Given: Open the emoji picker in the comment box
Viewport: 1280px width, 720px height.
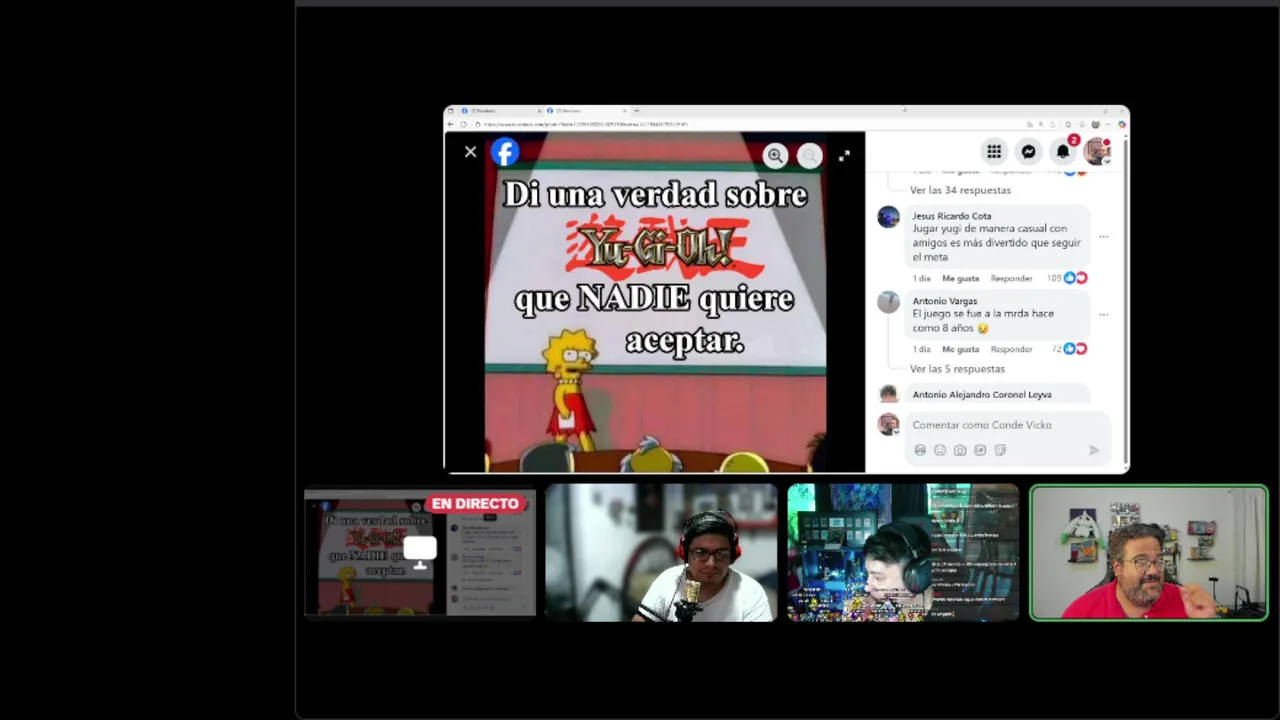Looking at the screenshot, I should point(940,450).
